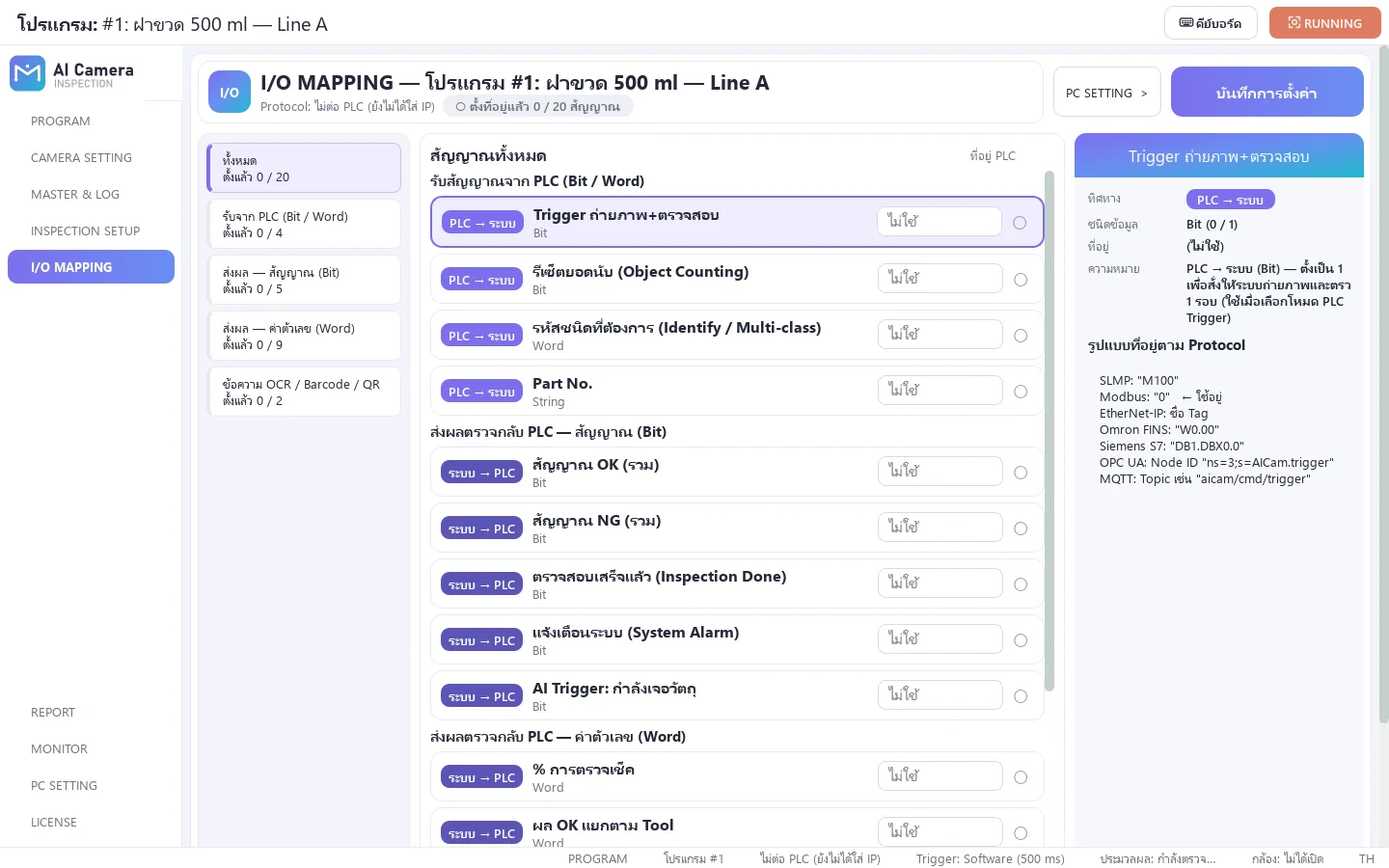Image resolution: width=1389 pixels, height=868 pixels.
Task: Click โปรแกรม #1 in status bar
Action: 694,858
